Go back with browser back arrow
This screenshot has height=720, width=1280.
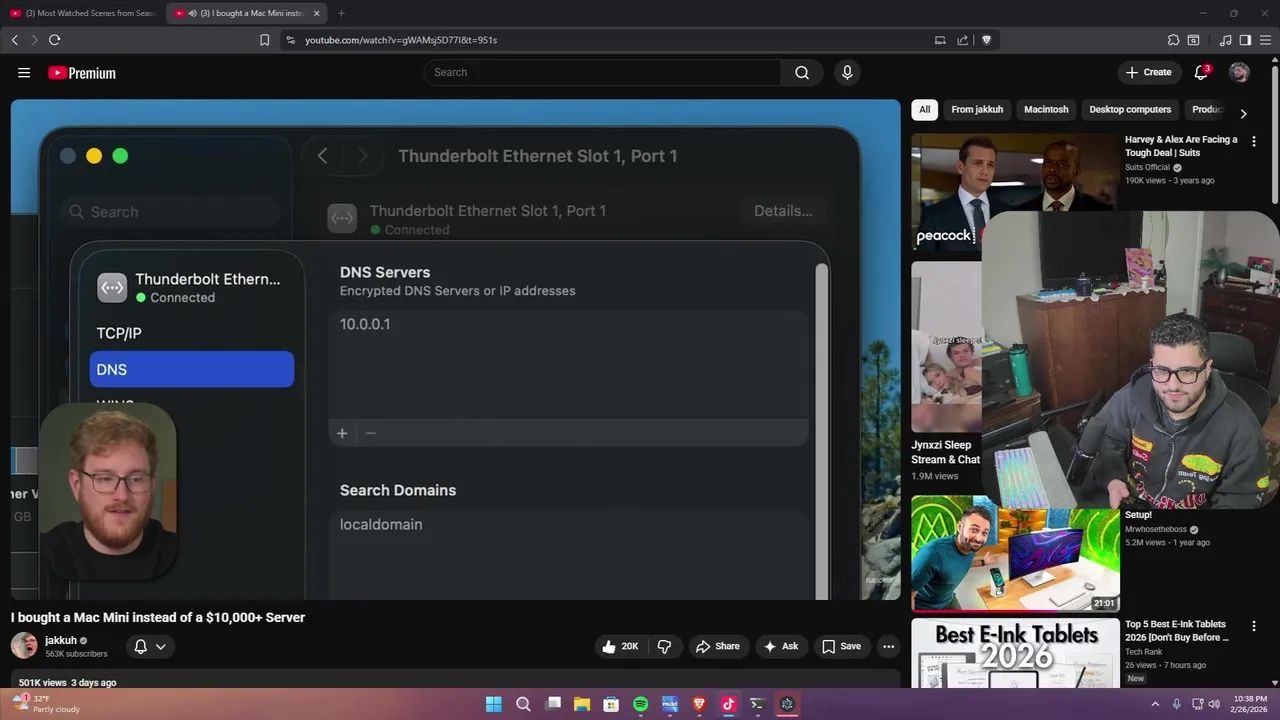tap(15, 40)
